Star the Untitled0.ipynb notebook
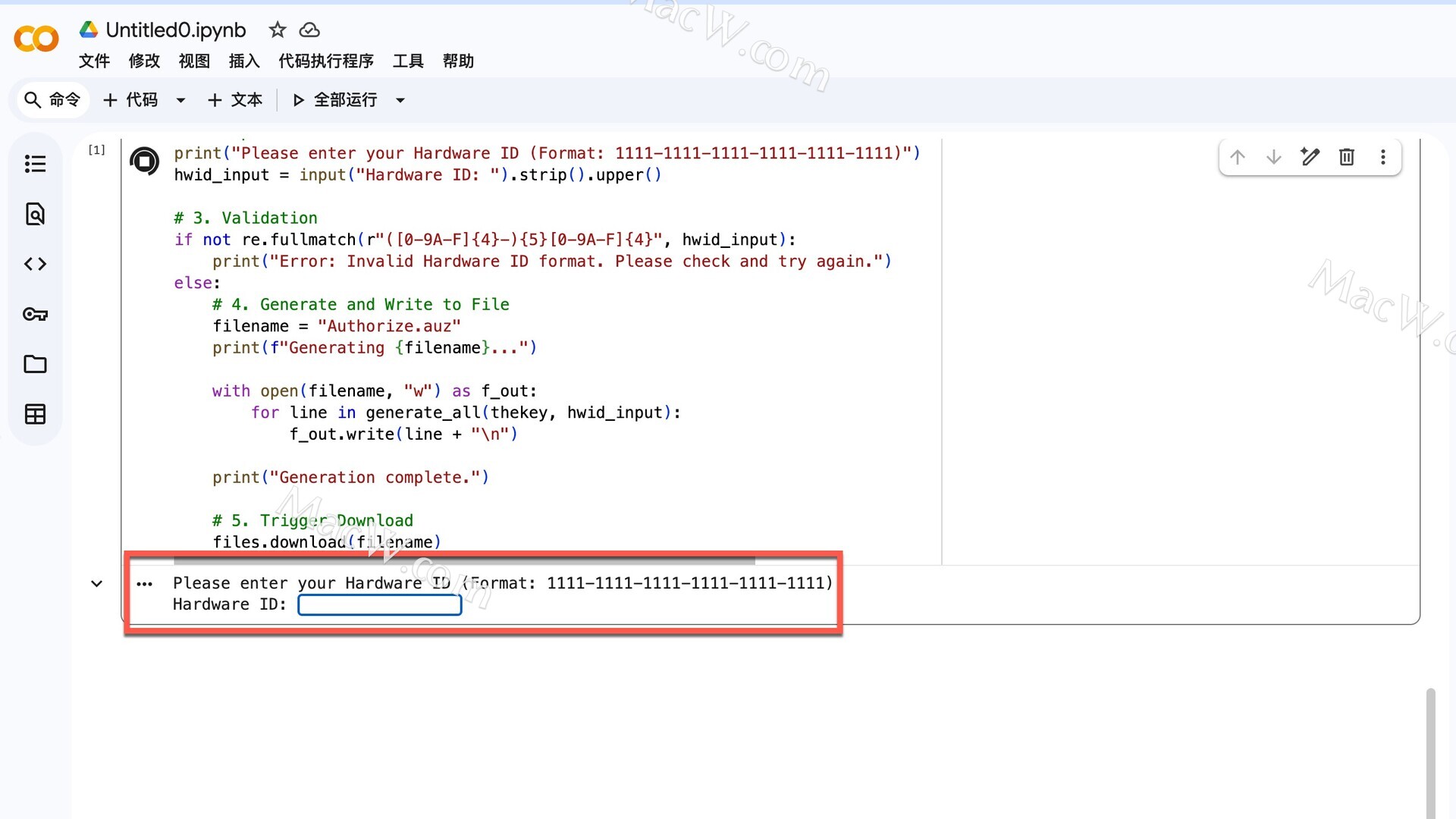 tap(278, 30)
